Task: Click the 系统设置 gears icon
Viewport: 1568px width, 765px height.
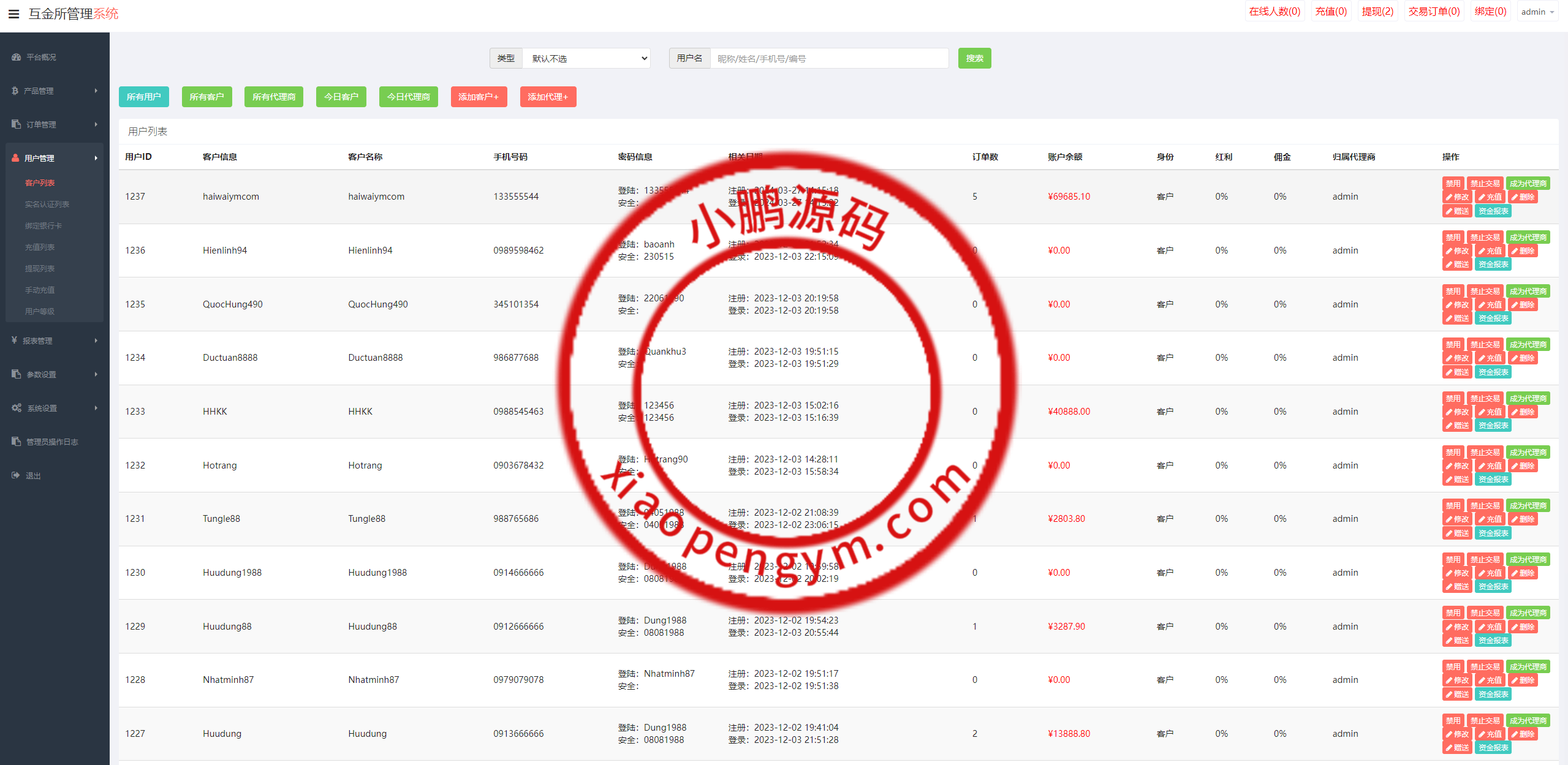Action: pos(17,408)
